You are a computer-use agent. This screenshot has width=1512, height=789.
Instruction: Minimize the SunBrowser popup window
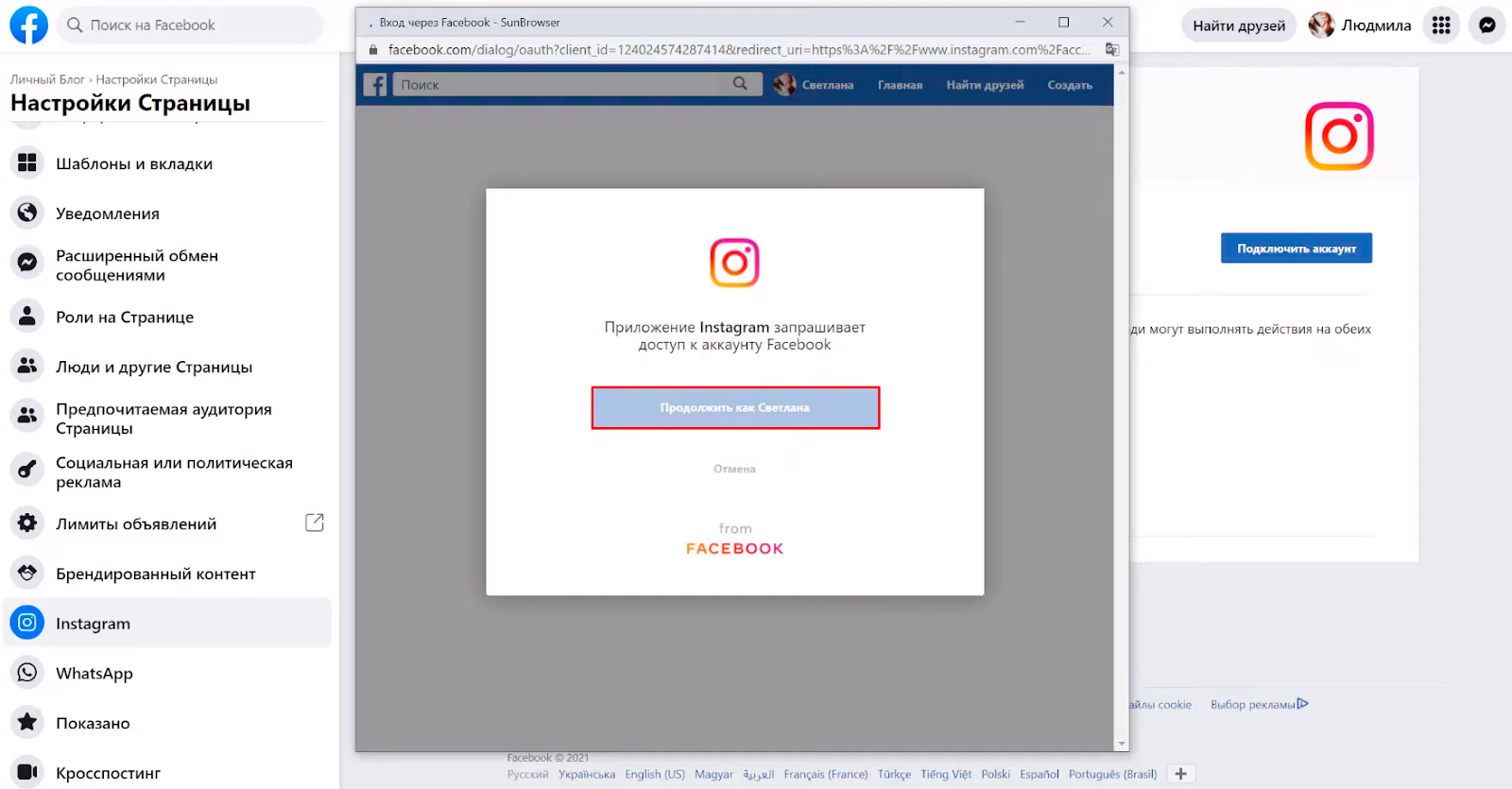click(1020, 22)
